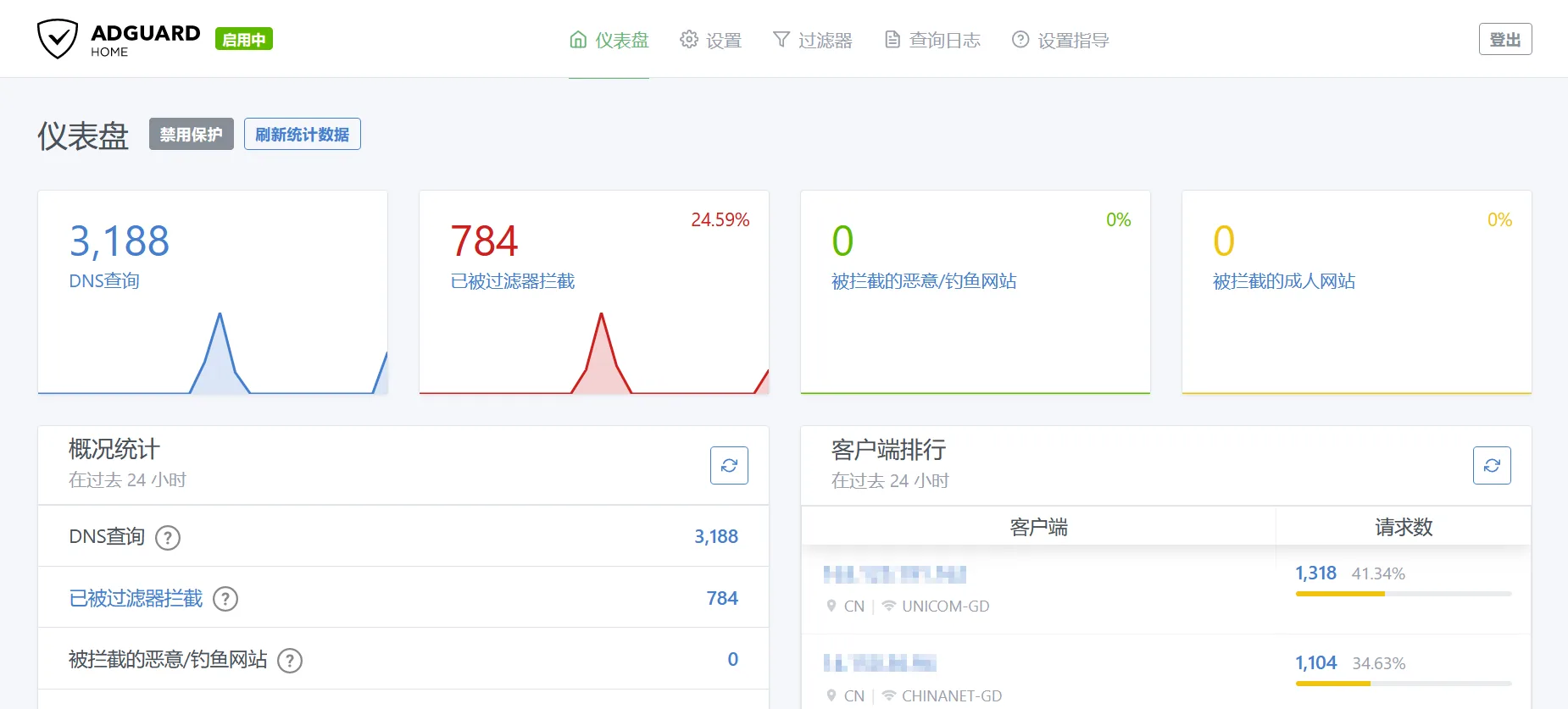Click the progress bar under 1,318 requests
The width and height of the screenshot is (1568, 709).
[x=1404, y=594]
